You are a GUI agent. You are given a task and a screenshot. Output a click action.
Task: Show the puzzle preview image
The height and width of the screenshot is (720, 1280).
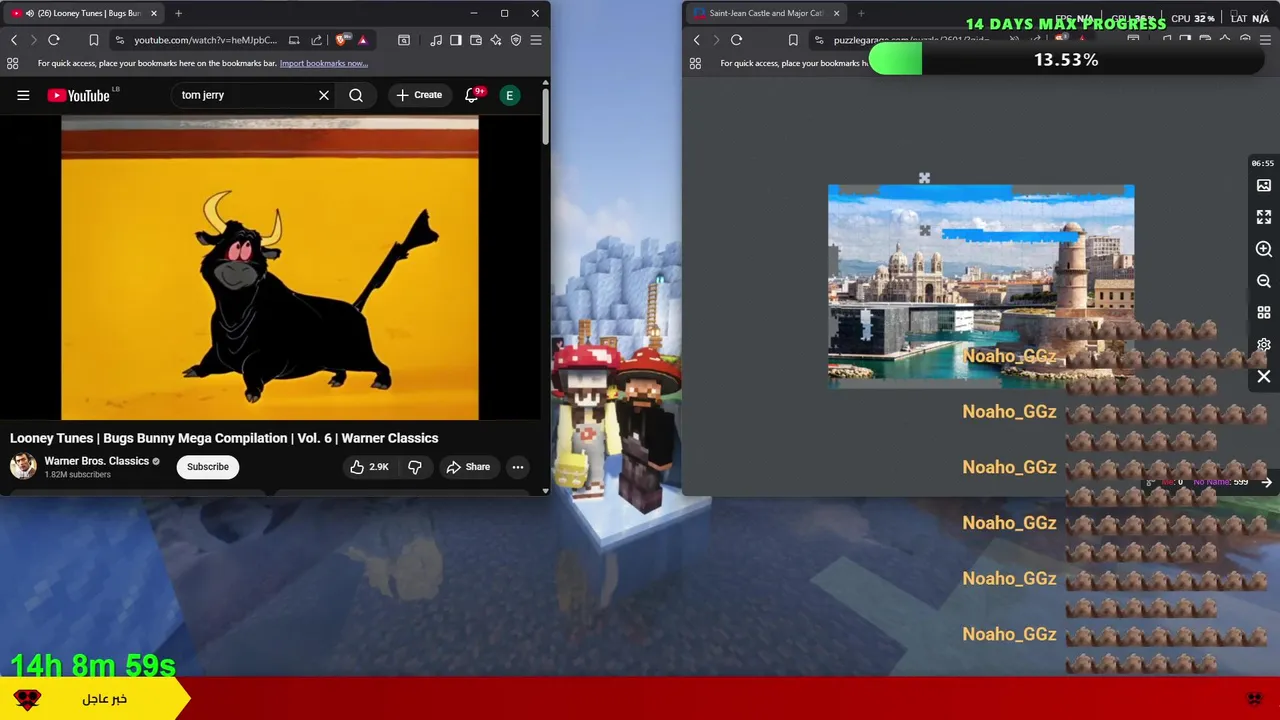pos(1264,185)
